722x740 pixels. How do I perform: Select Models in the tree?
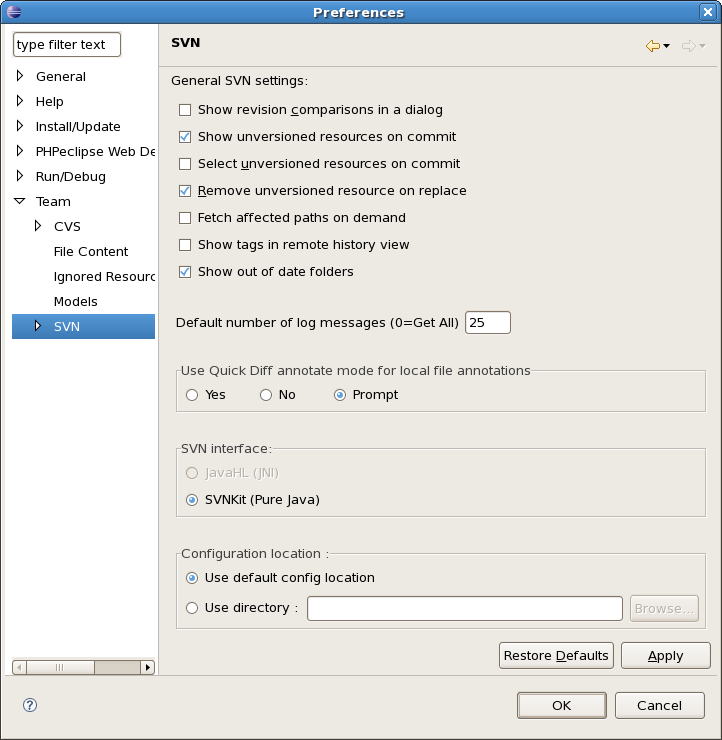tap(76, 302)
